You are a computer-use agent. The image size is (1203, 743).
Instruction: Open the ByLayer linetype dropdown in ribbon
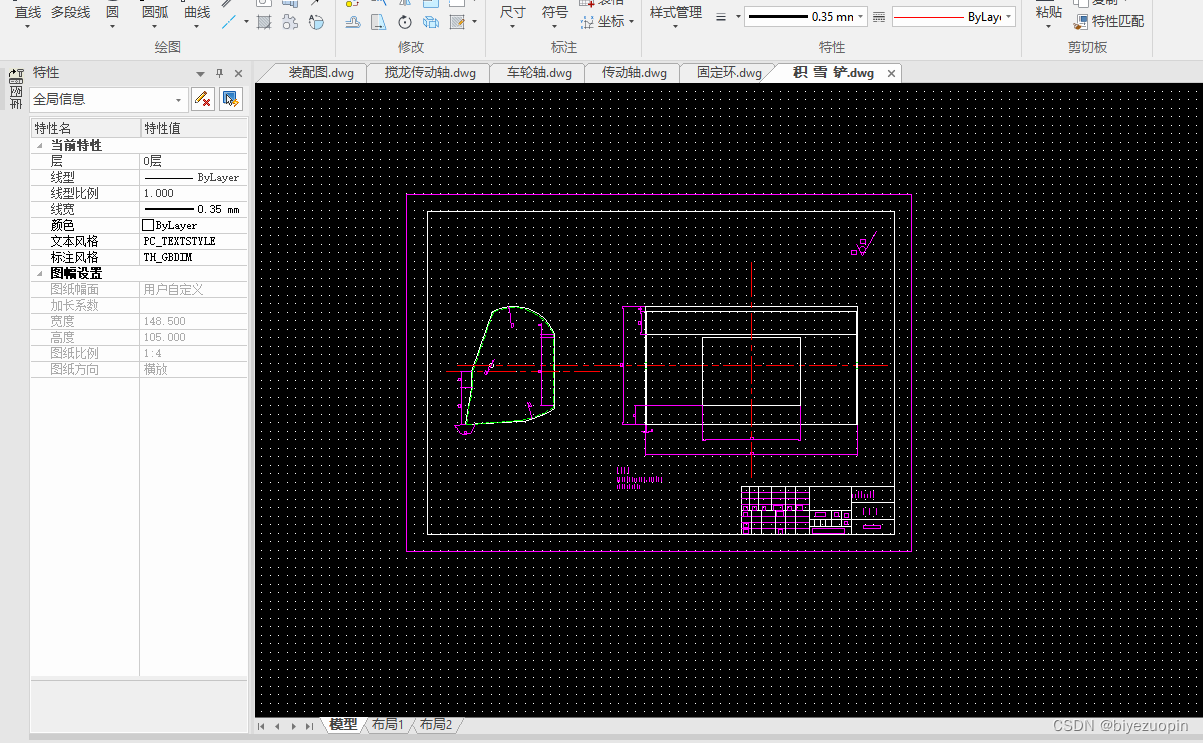click(1008, 17)
